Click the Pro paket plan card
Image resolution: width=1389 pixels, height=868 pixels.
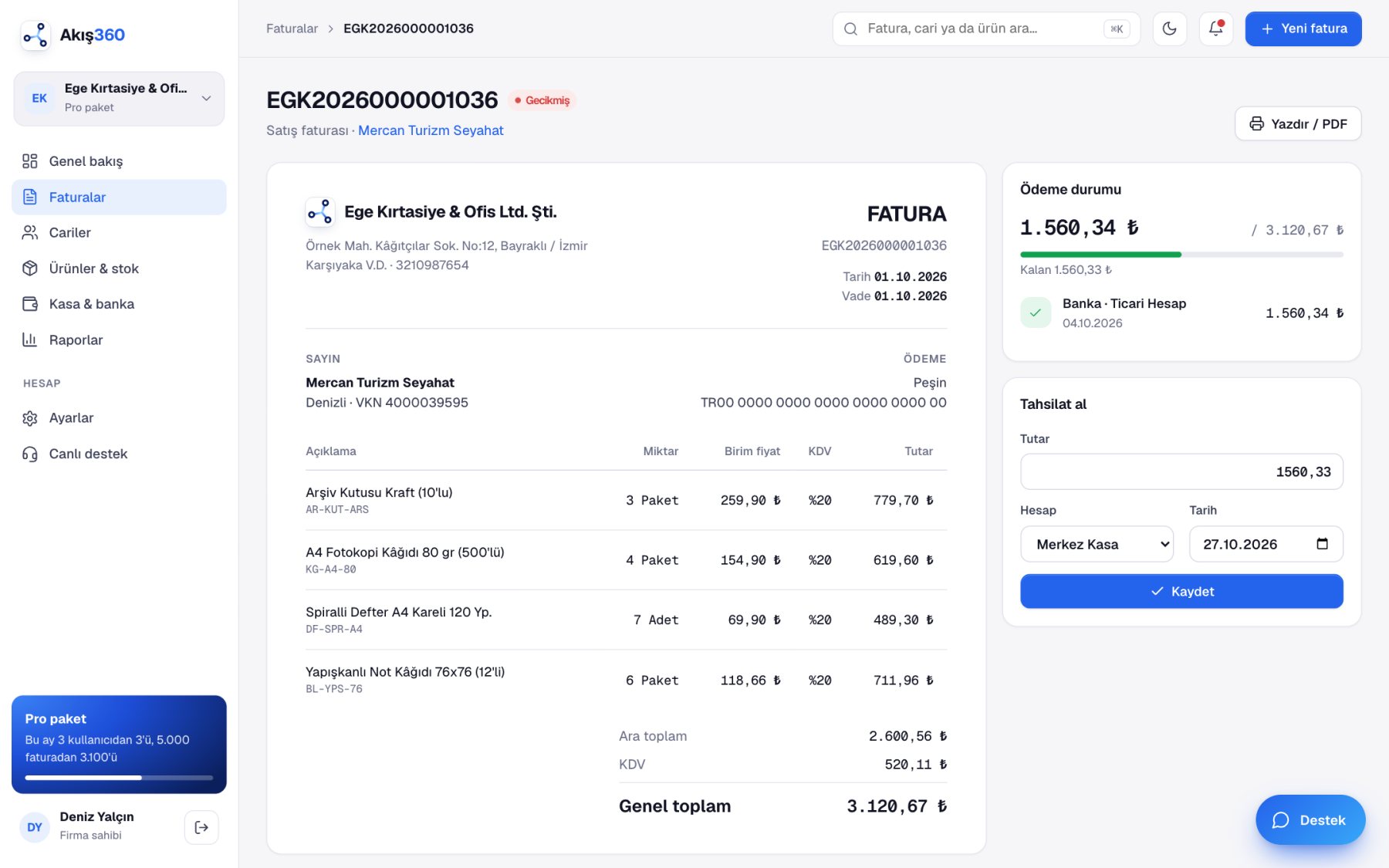(119, 745)
